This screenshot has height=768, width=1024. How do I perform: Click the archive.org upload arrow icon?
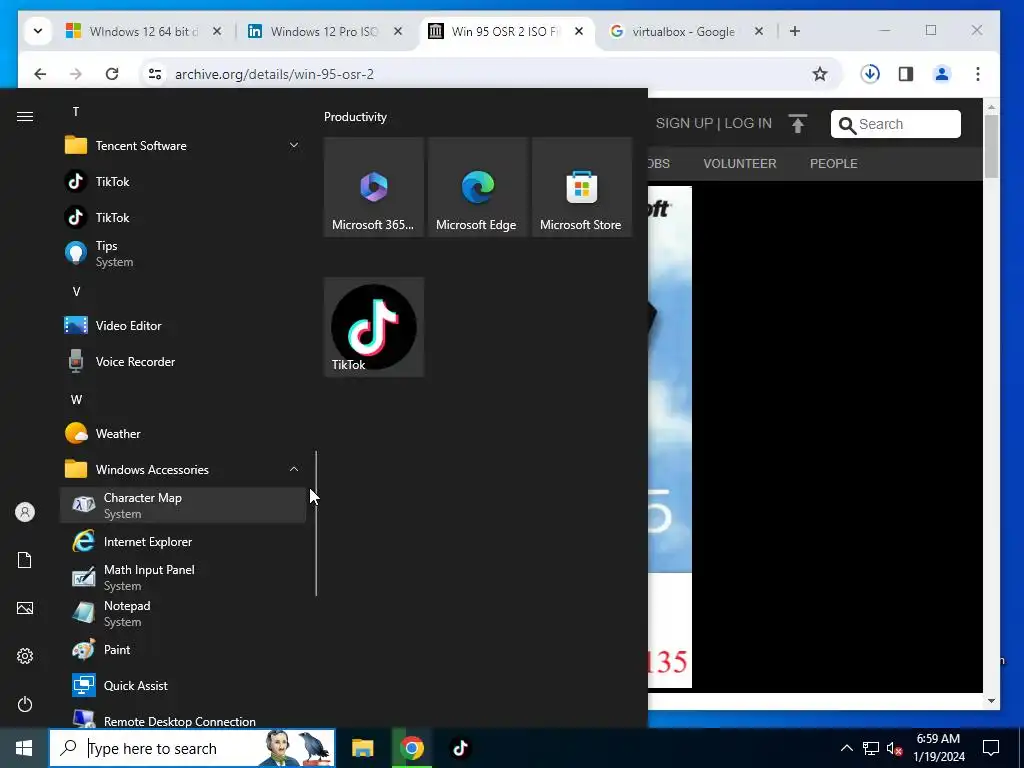[x=797, y=123]
